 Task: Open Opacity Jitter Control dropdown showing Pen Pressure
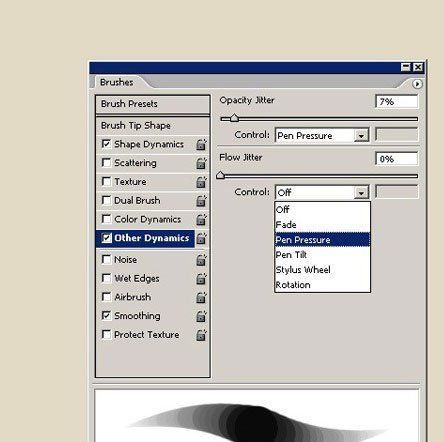(322, 135)
